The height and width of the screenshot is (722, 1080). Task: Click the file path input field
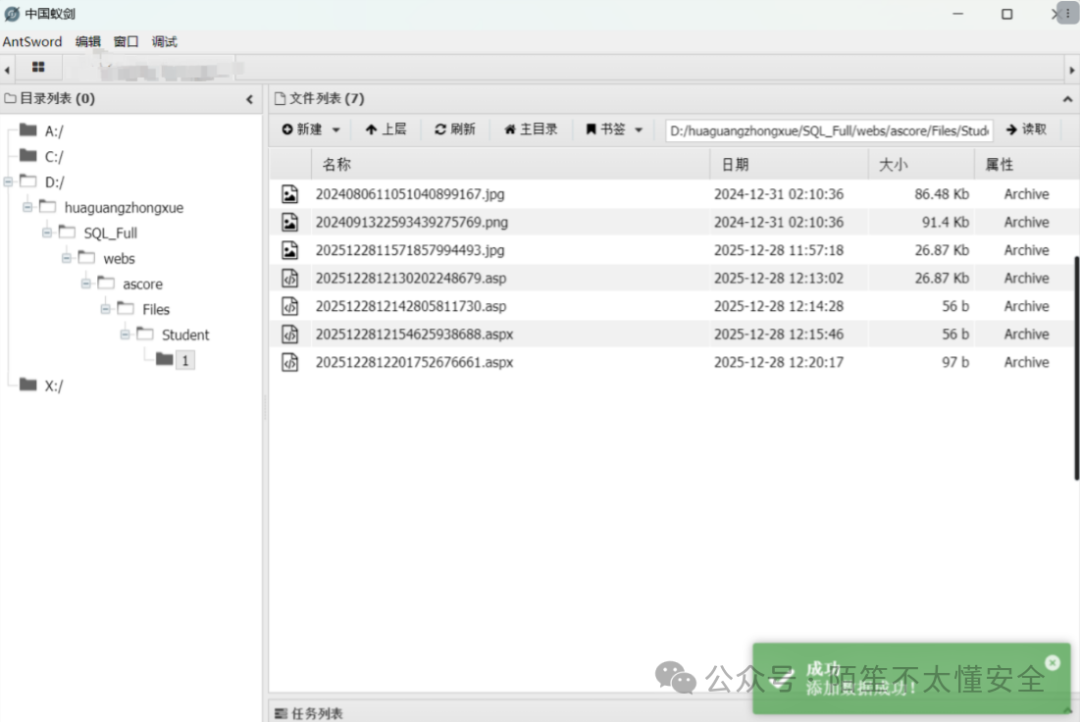[828, 129]
